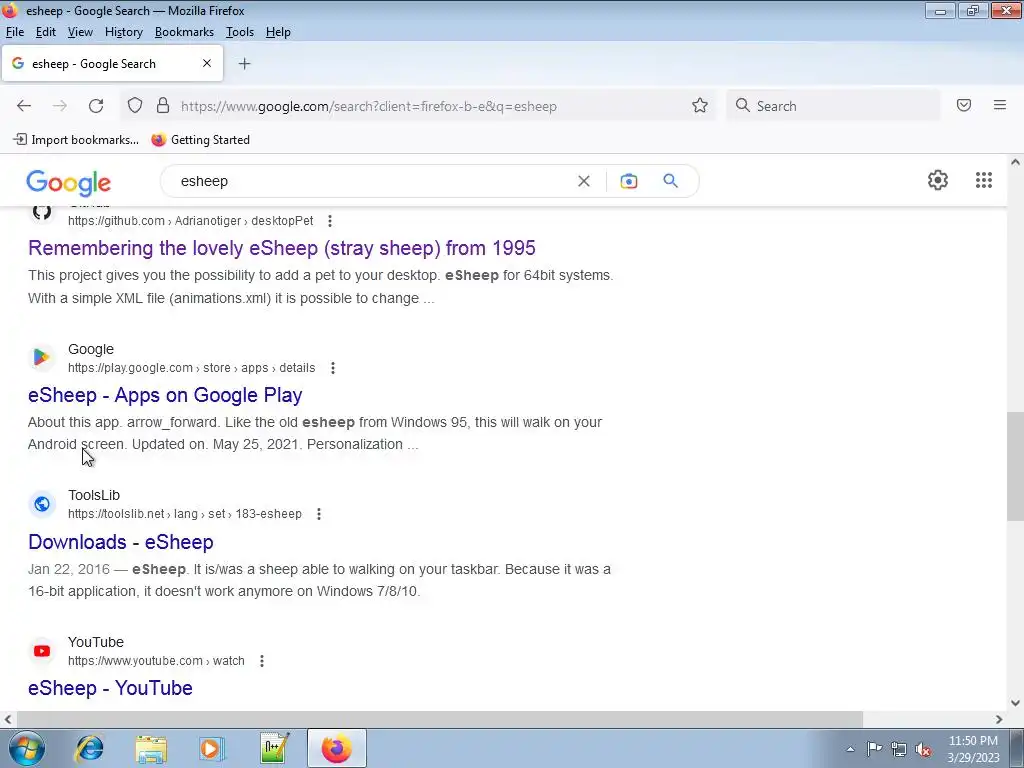Show hidden system tray icons
This screenshot has height=768, width=1024.
click(x=850, y=749)
